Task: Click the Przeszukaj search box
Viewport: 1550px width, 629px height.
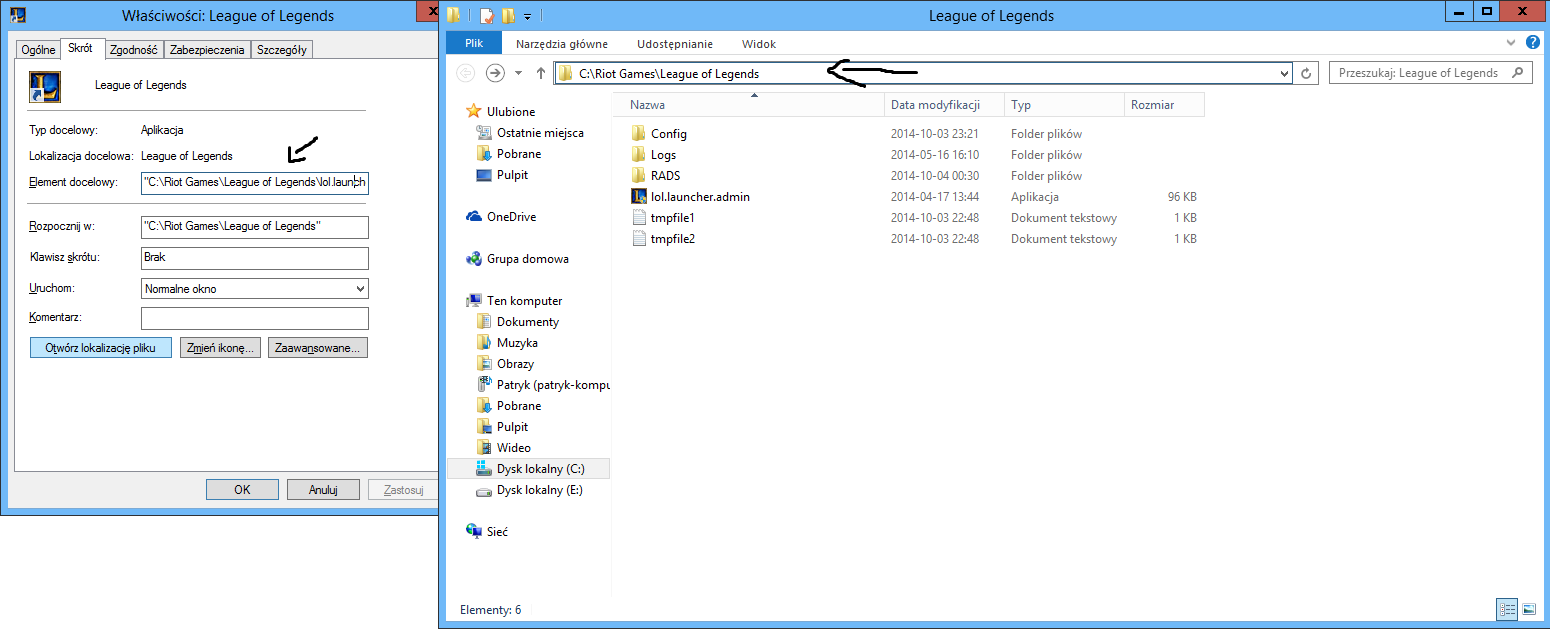Action: (x=1430, y=73)
